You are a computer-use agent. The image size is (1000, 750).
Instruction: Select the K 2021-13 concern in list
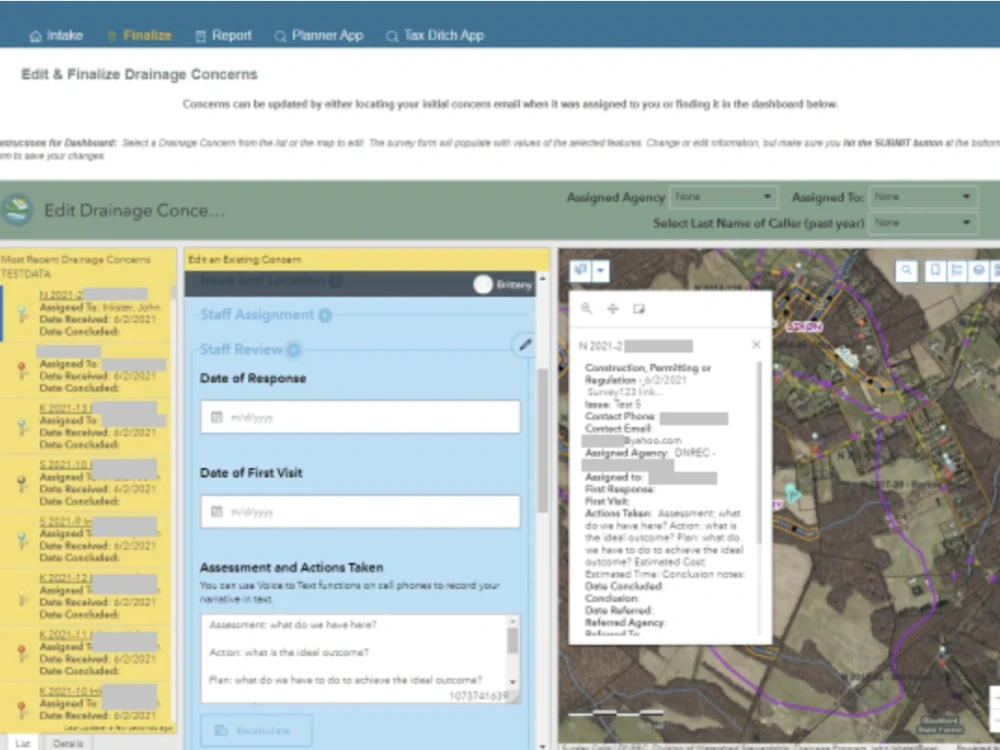[86, 425]
